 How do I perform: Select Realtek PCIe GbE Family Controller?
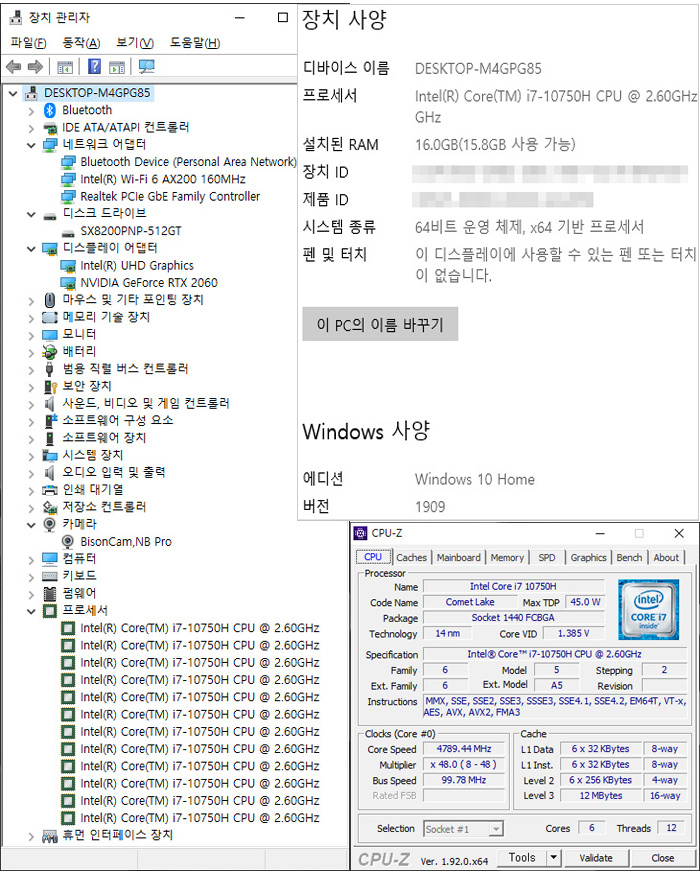pyautogui.click(x=170, y=196)
